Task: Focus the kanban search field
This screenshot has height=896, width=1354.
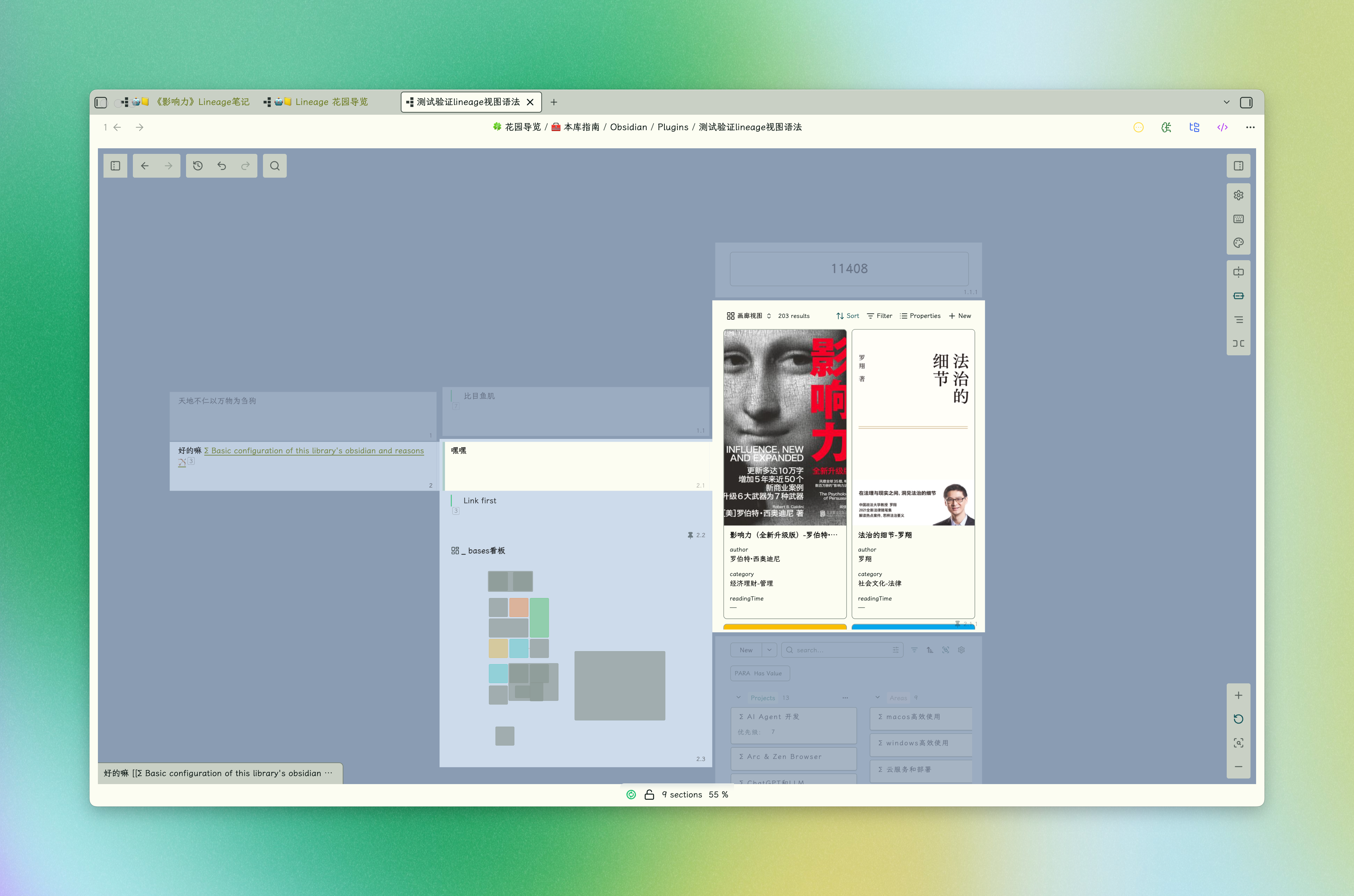Action: (842, 650)
